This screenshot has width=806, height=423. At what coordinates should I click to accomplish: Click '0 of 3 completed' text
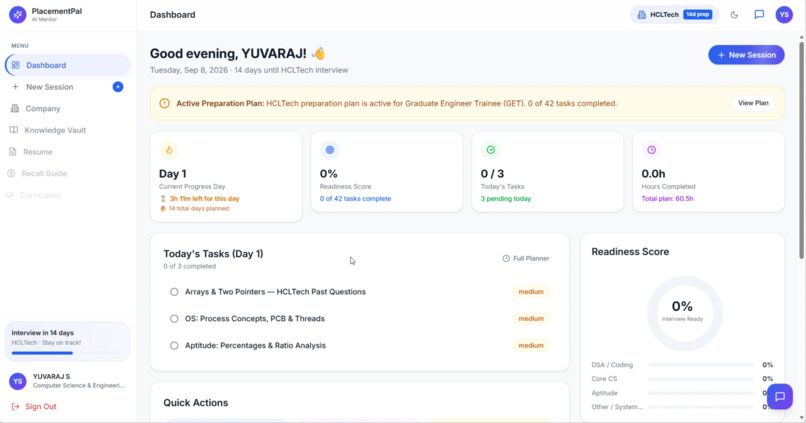point(190,266)
